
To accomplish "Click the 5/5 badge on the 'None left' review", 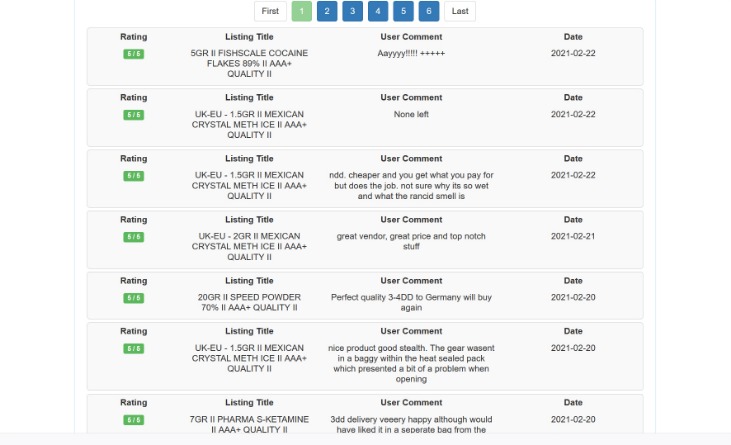I will click(133, 115).
